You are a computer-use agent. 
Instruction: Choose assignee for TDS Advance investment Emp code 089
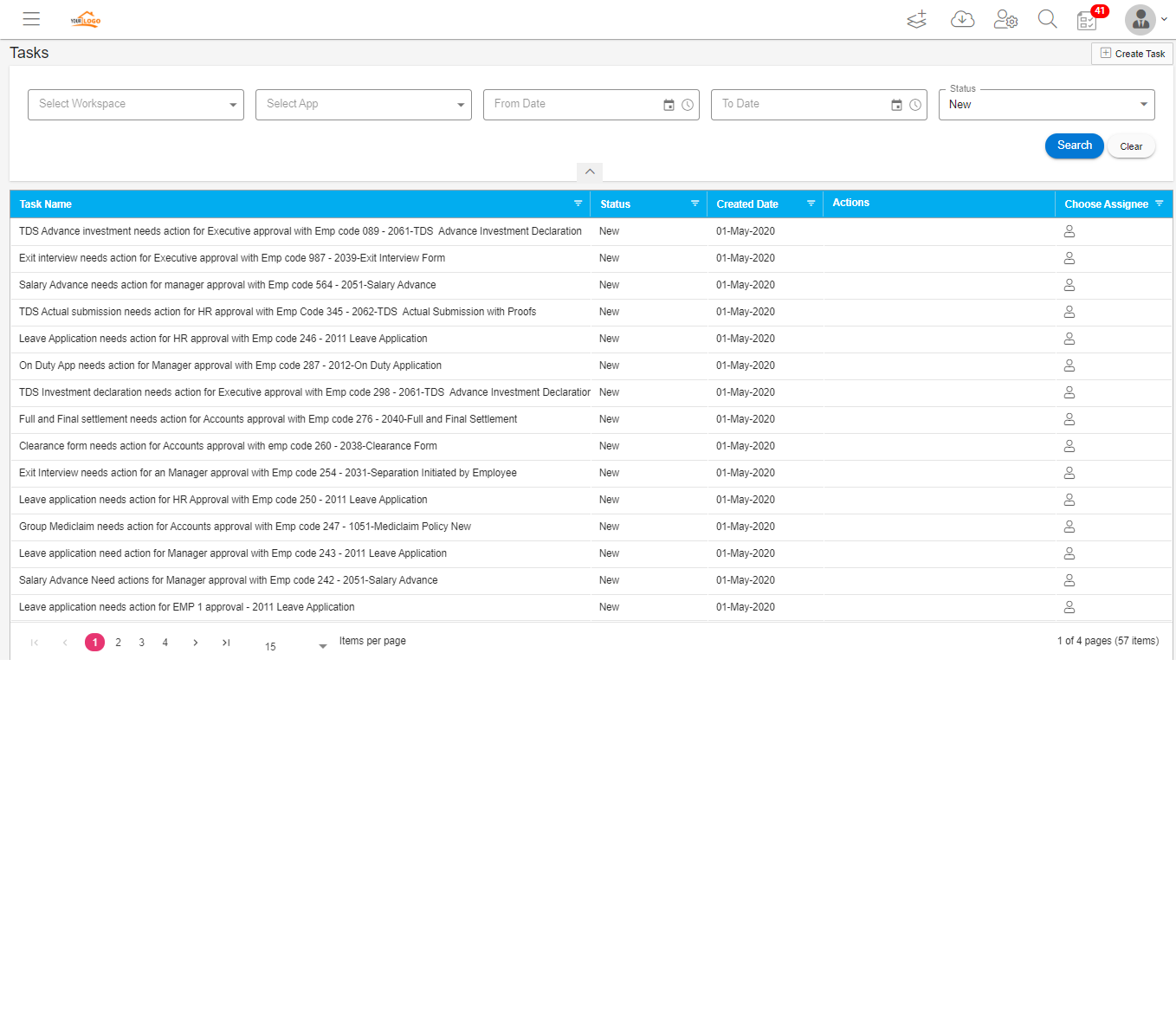(x=1069, y=231)
